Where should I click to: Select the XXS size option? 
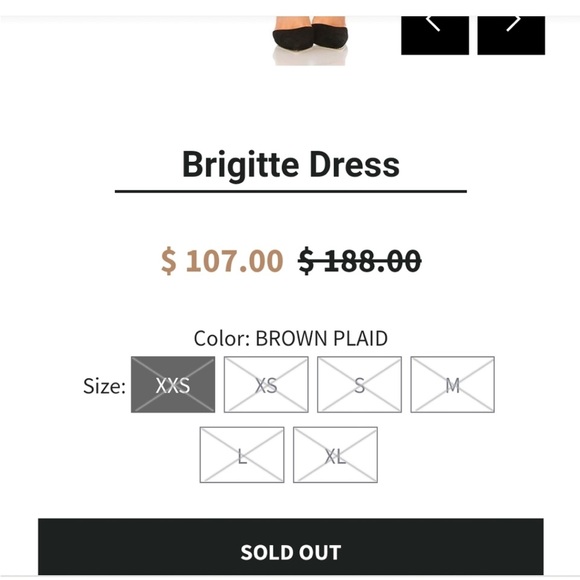173,384
